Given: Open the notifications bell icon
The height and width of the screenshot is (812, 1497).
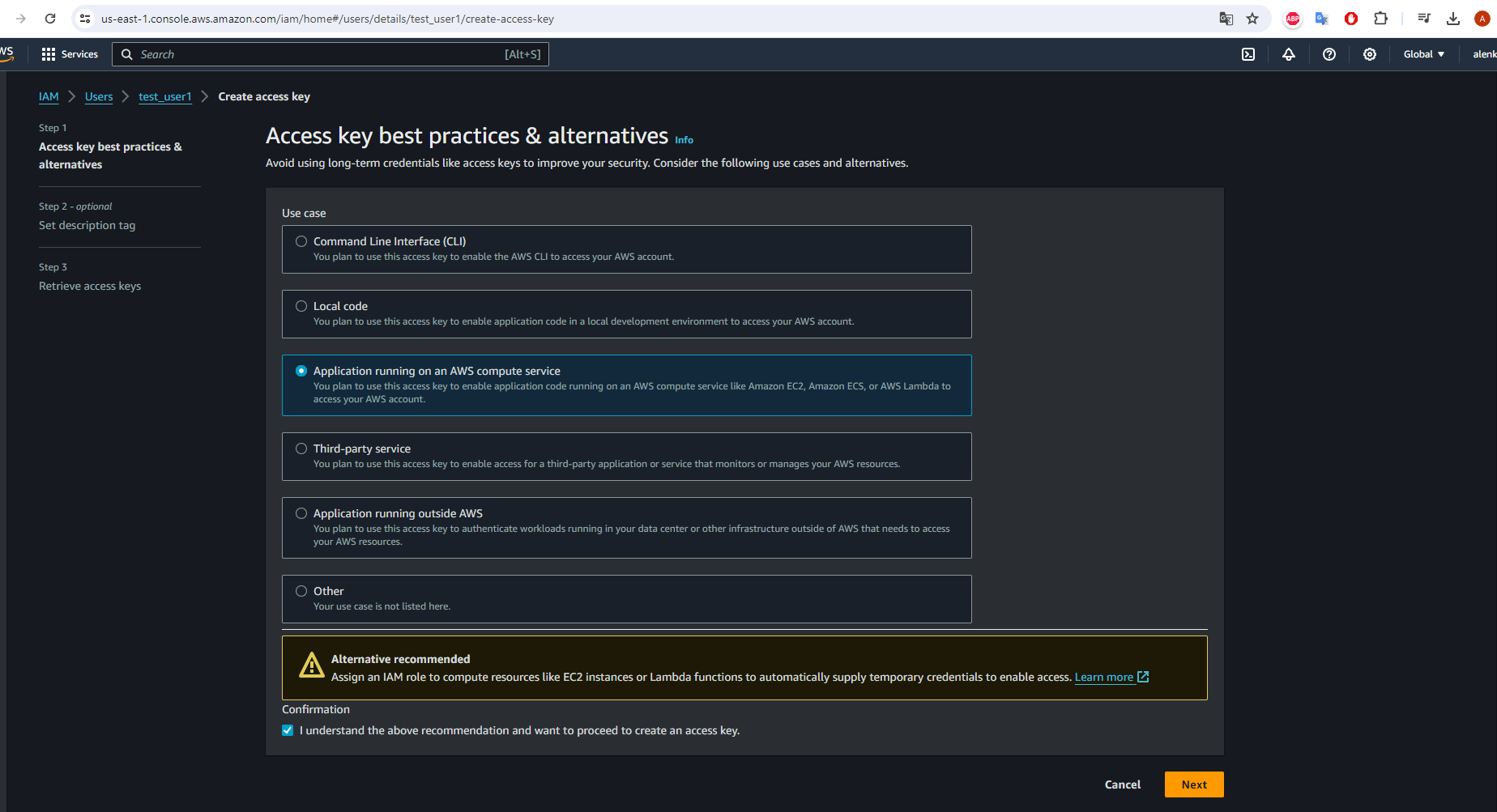Looking at the screenshot, I should pyautogui.click(x=1289, y=54).
